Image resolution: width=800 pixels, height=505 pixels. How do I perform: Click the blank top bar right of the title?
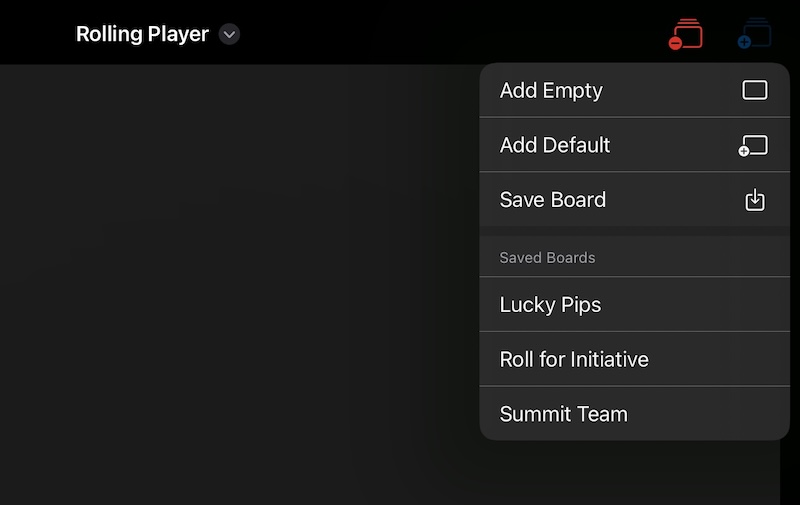click(450, 34)
